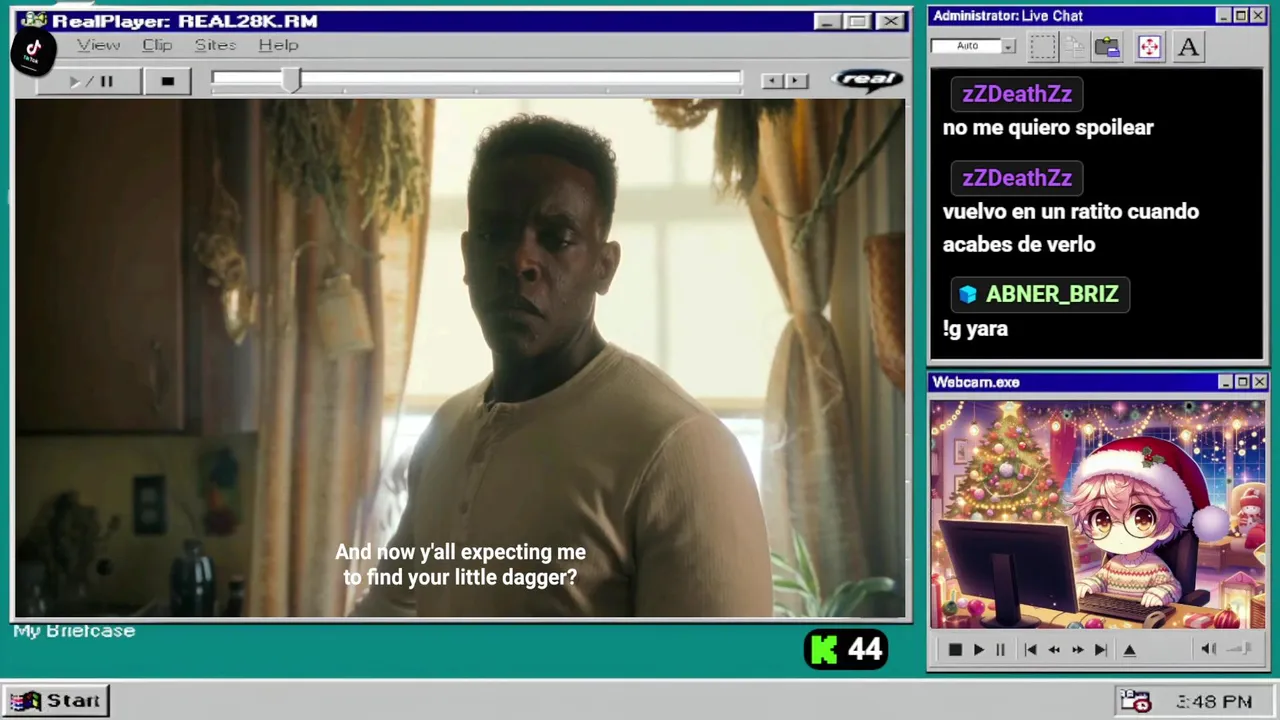Click the volume slider in Webcam.exe
This screenshot has height=720, width=1280.
point(1239,649)
